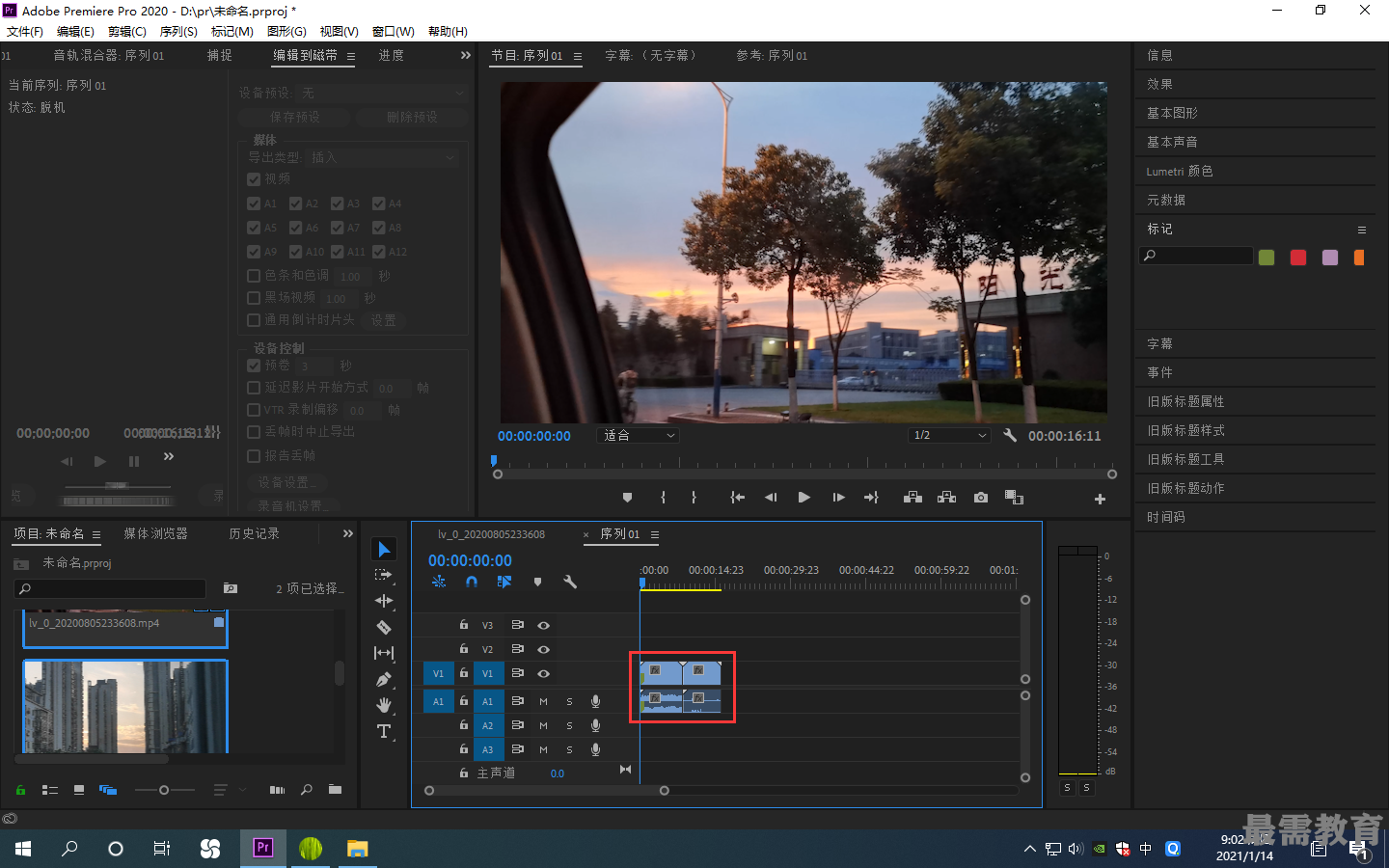
Task: Toggle V1 track output eye
Action: pyautogui.click(x=543, y=673)
